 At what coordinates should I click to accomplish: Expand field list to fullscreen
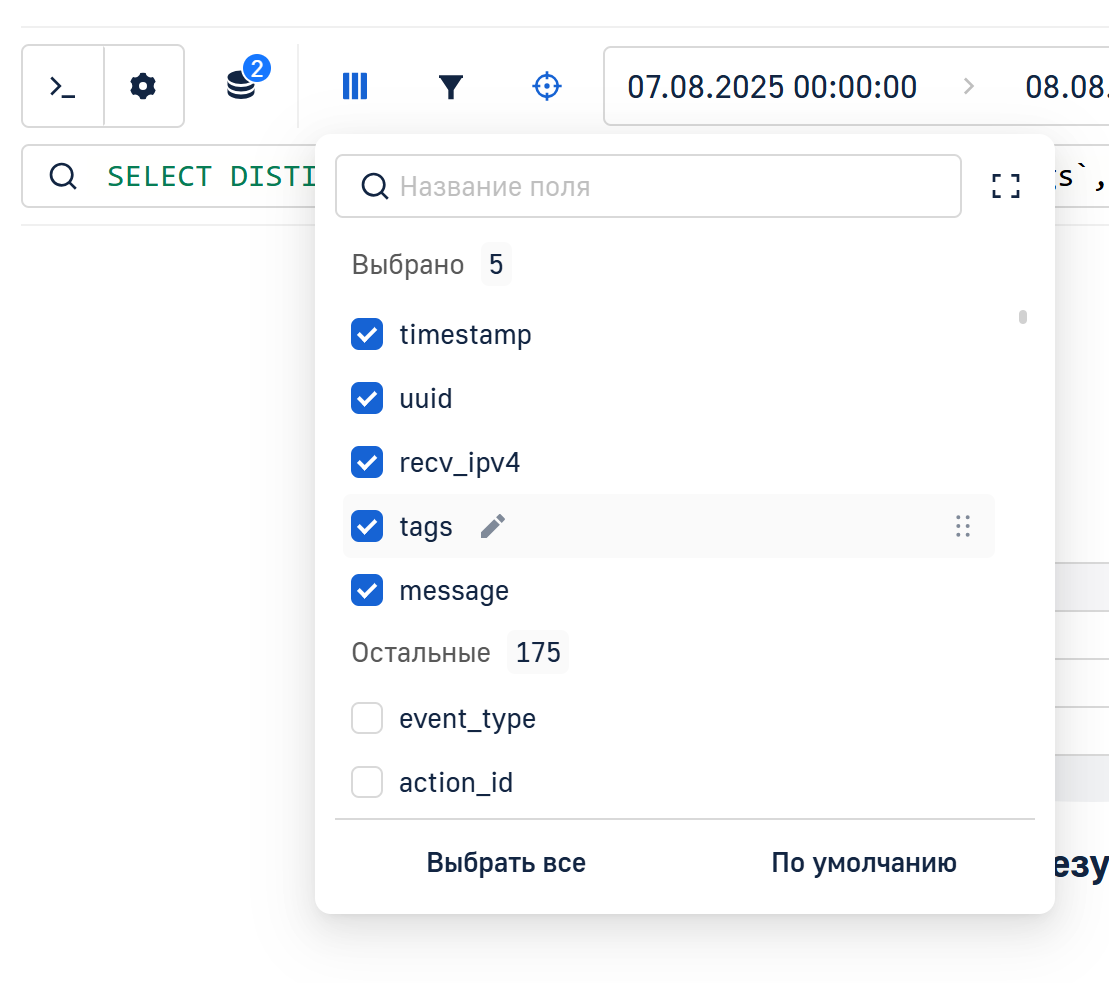pyautogui.click(x=1006, y=186)
